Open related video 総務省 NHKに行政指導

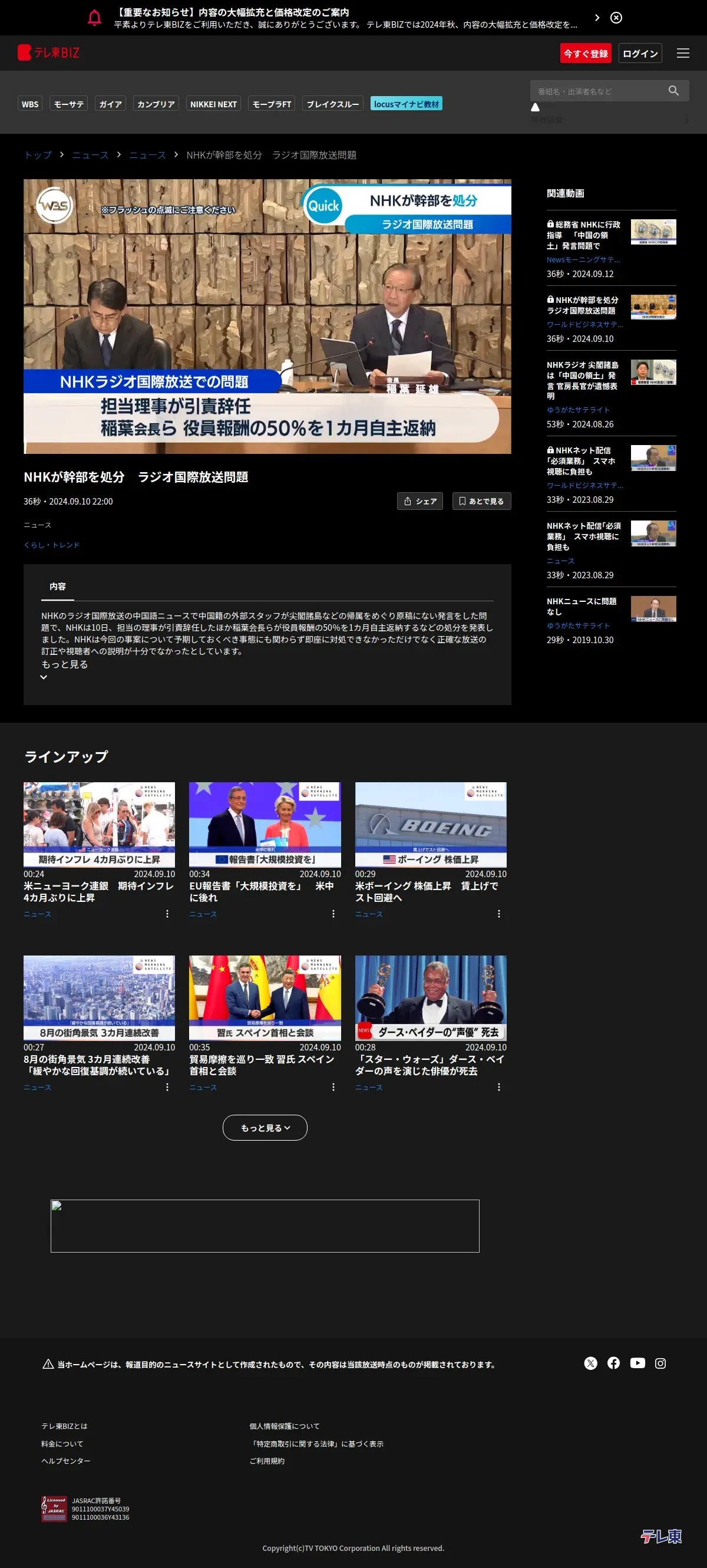583,235
